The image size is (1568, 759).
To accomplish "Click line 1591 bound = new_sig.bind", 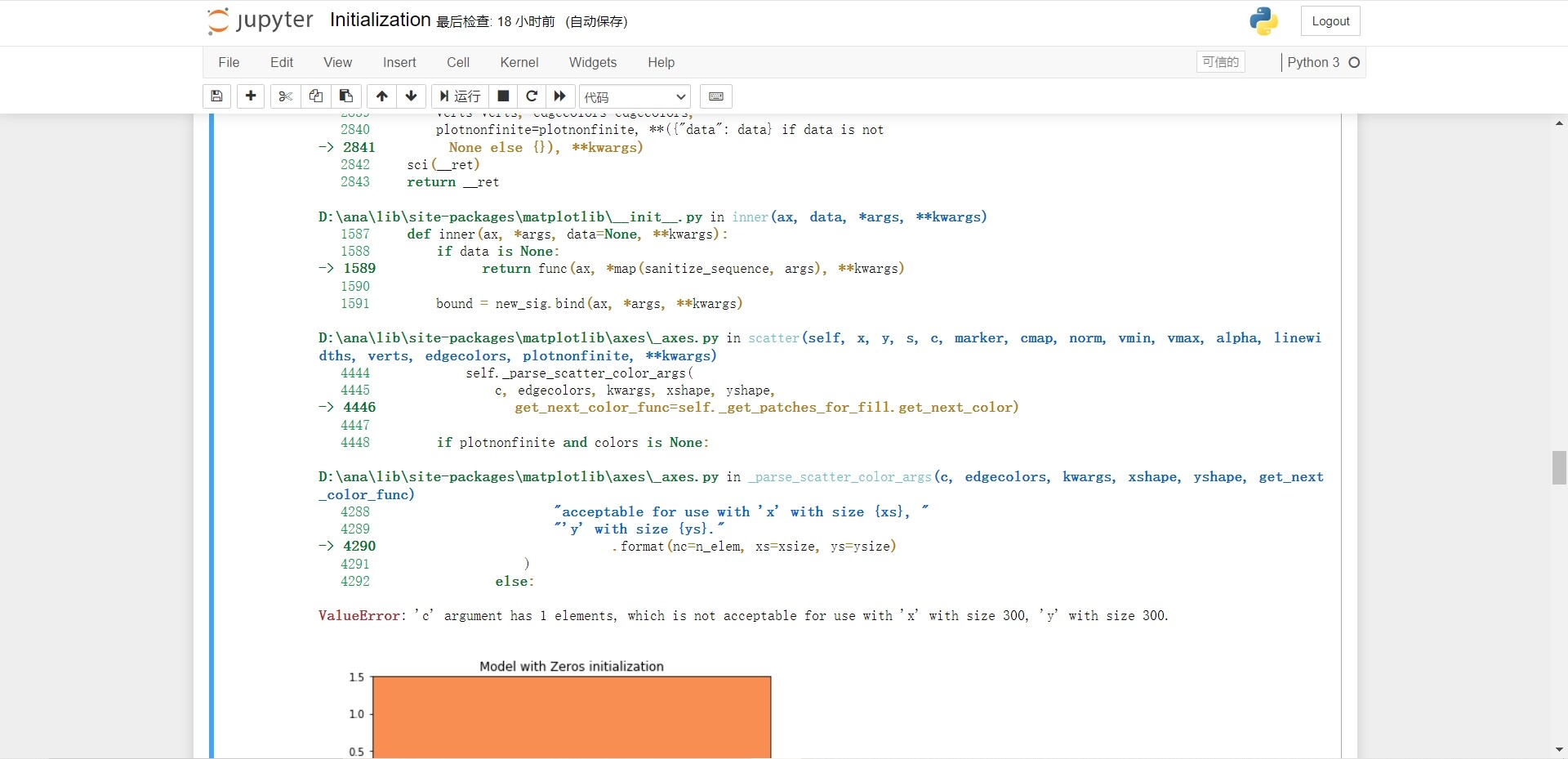I will (541, 303).
